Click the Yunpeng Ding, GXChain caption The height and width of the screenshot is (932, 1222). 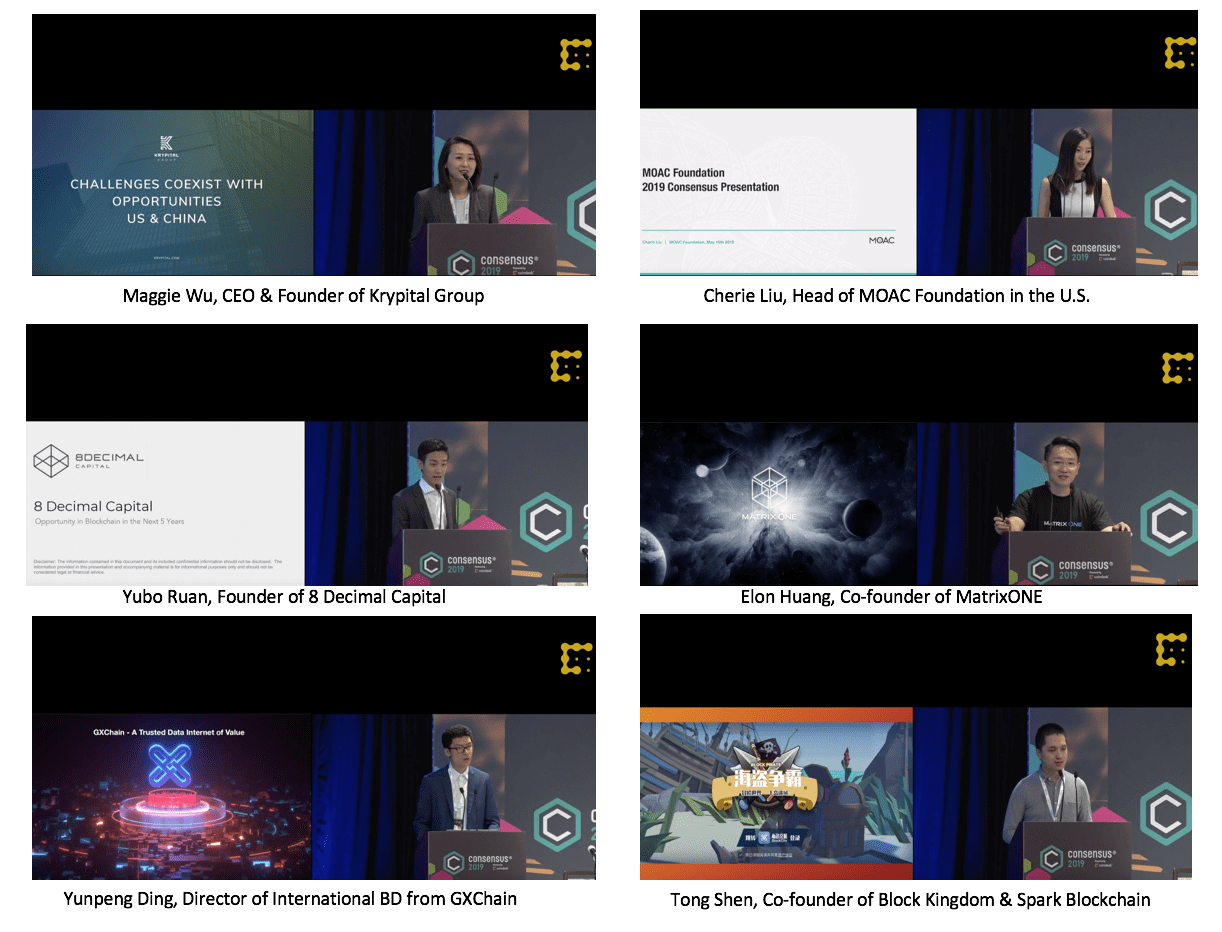[x=290, y=898]
